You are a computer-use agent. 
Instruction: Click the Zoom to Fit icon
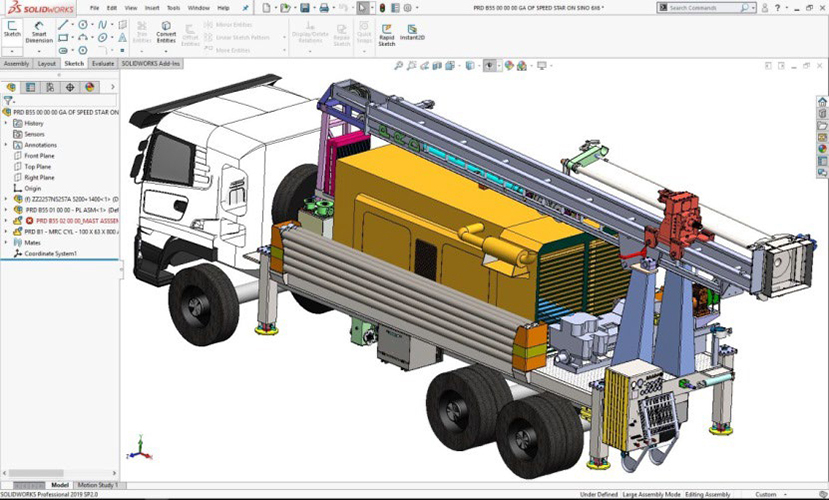coord(399,66)
